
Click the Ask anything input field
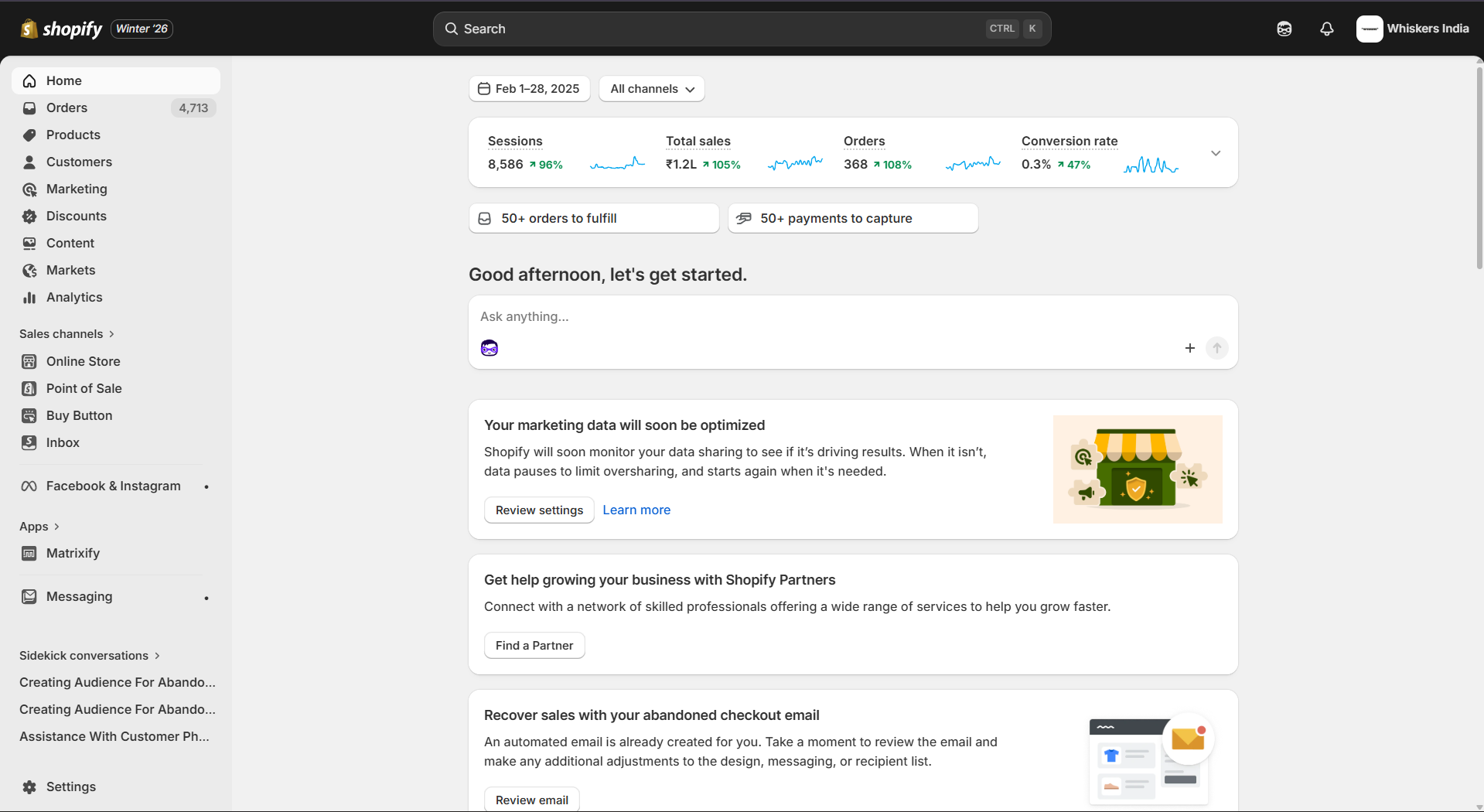coord(853,316)
